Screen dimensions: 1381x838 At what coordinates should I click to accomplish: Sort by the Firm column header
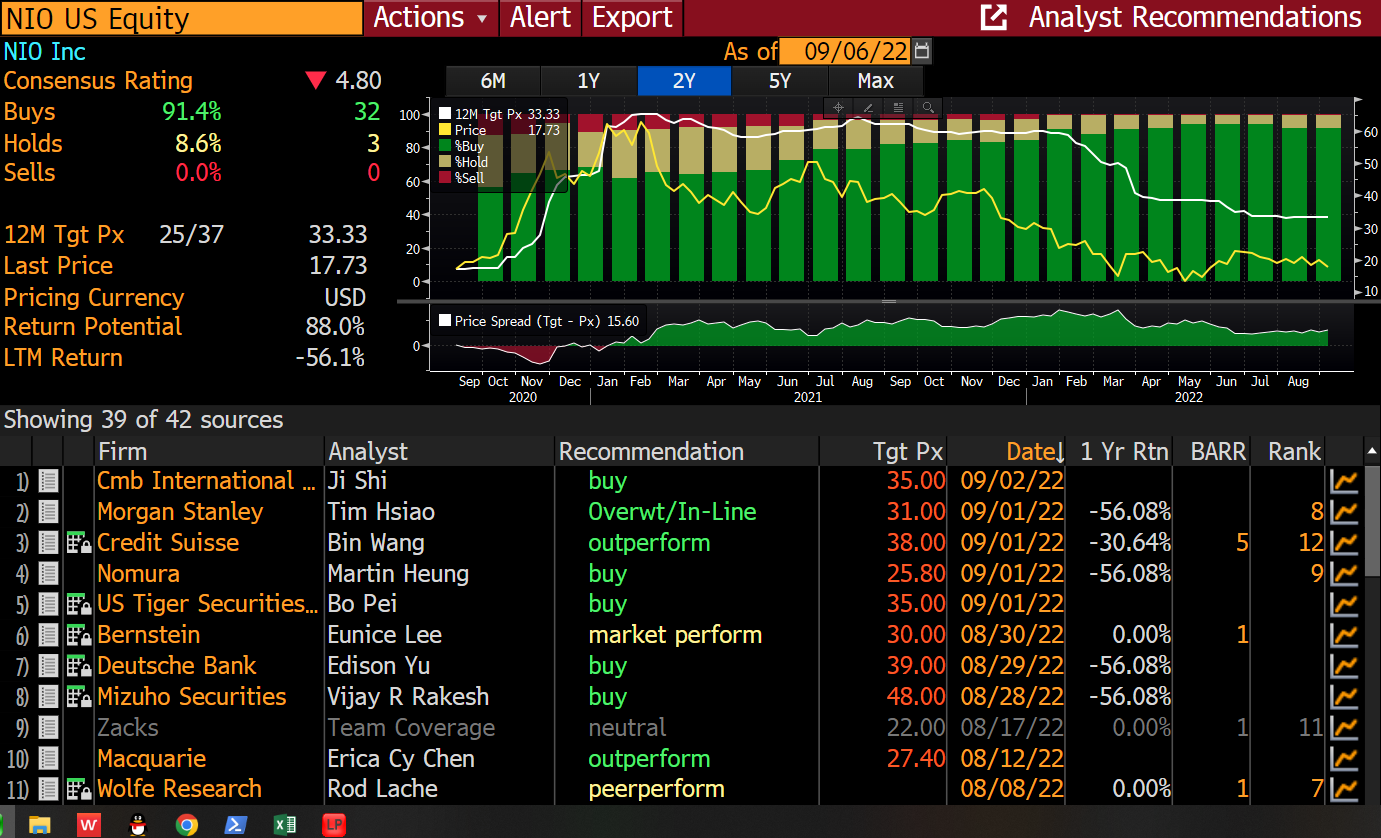point(123,452)
